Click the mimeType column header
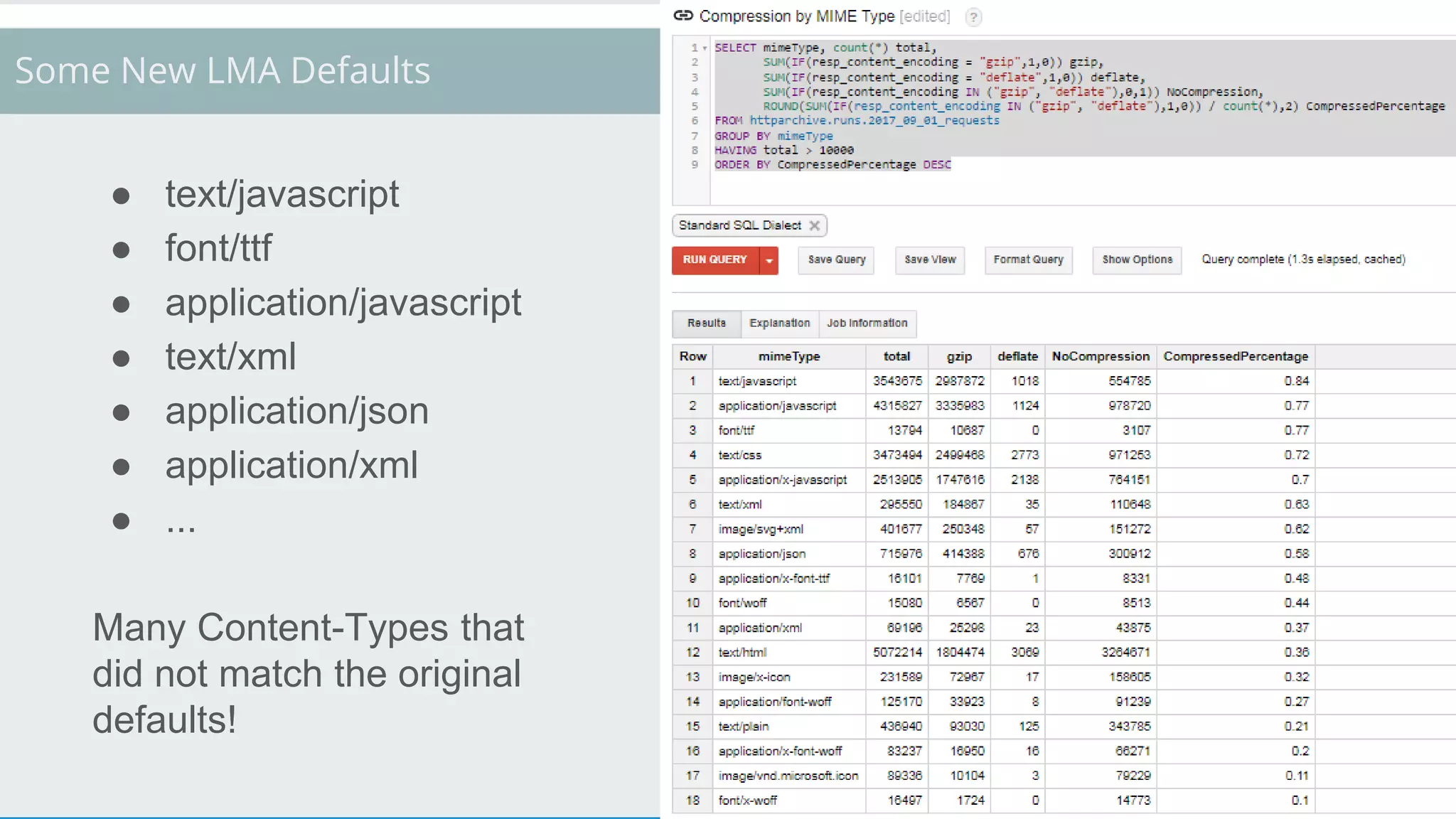The height and width of the screenshot is (819, 1456). 789,357
